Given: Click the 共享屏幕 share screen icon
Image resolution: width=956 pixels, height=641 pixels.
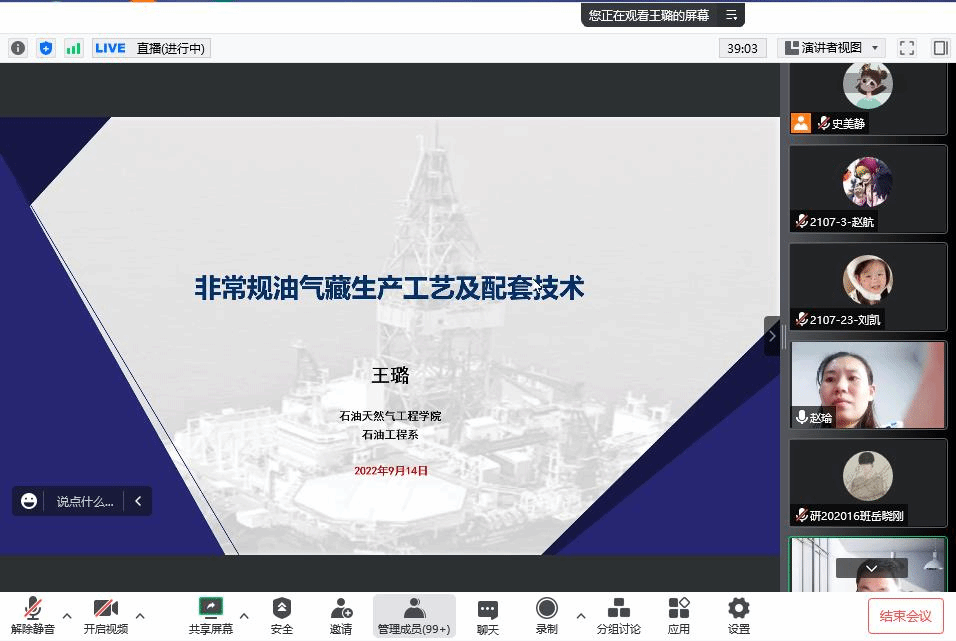Looking at the screenshot, I should [x=211, y=616].
